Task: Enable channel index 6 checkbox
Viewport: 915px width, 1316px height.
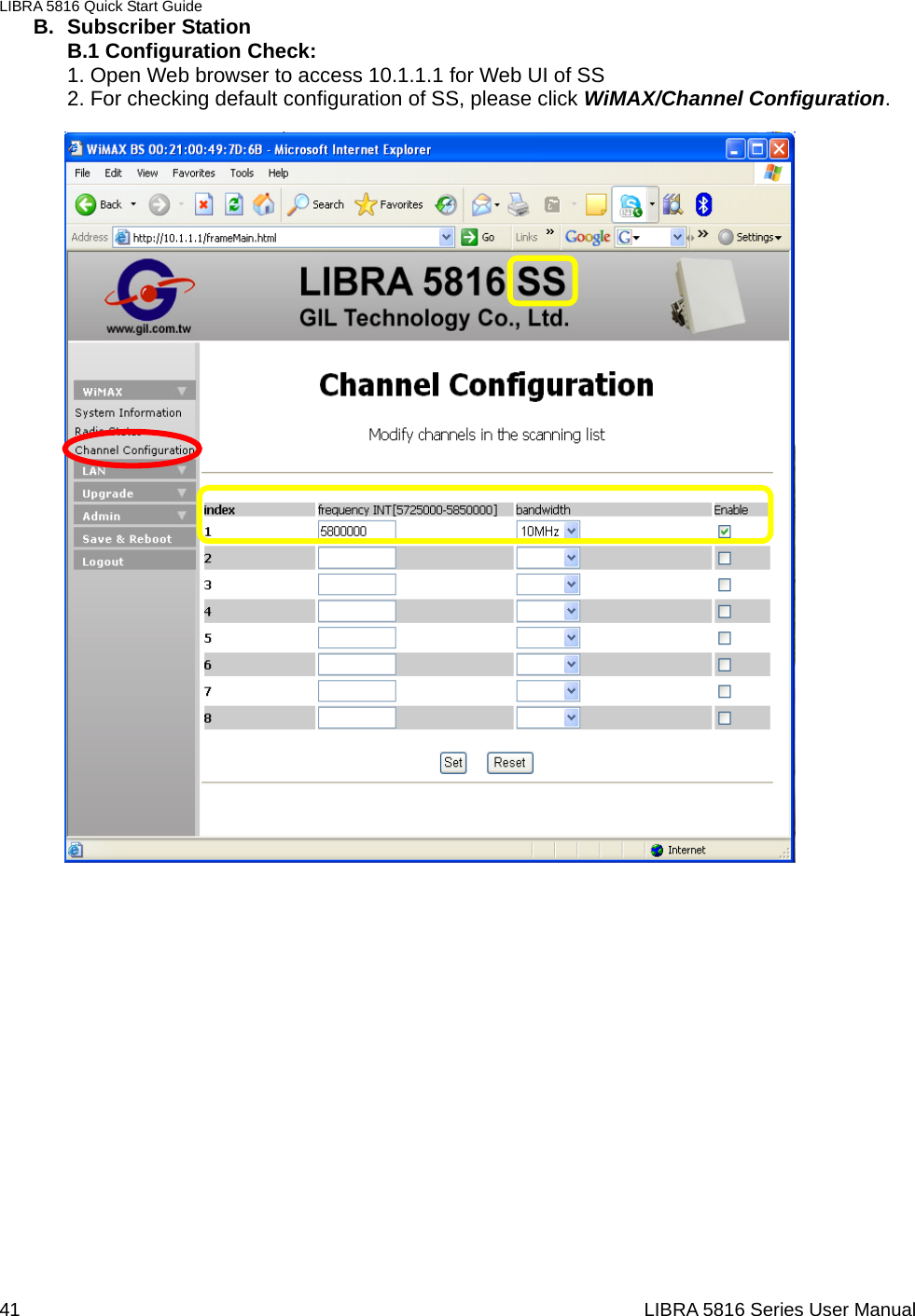Action: (725, 665)
